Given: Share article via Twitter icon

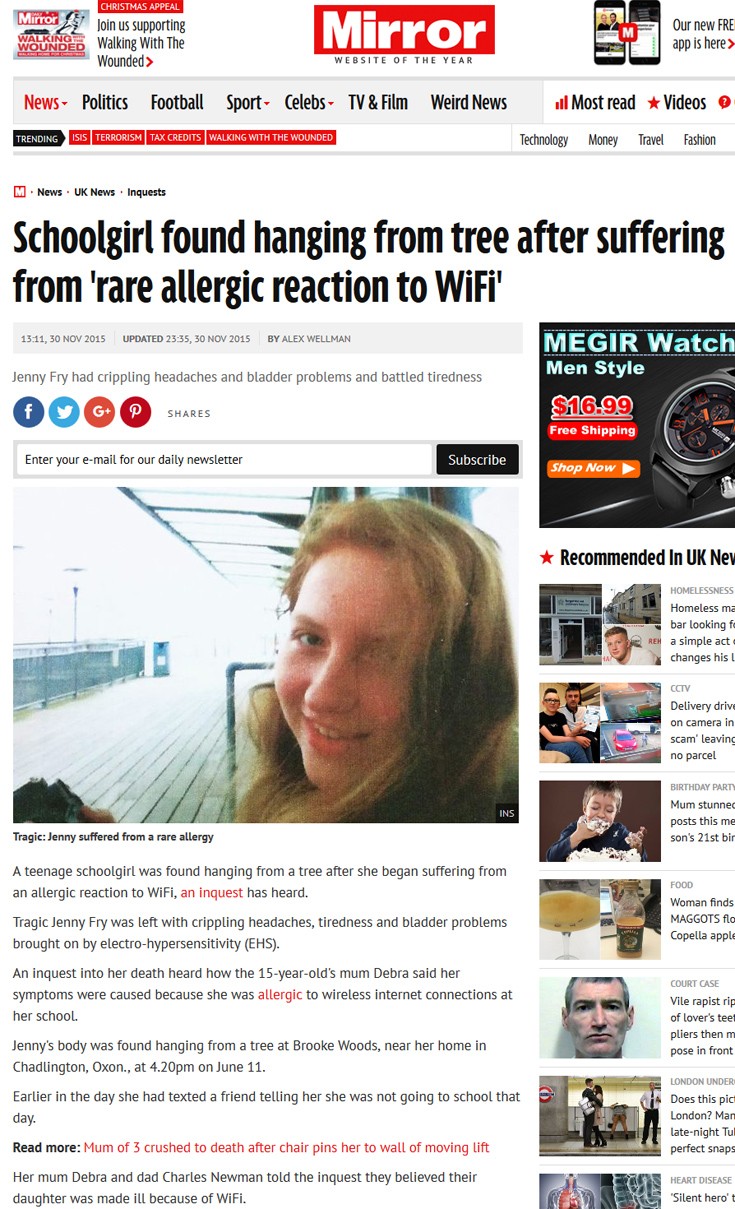Looking at the screenshot, I should pyautogui.click(x=64, y=412).
